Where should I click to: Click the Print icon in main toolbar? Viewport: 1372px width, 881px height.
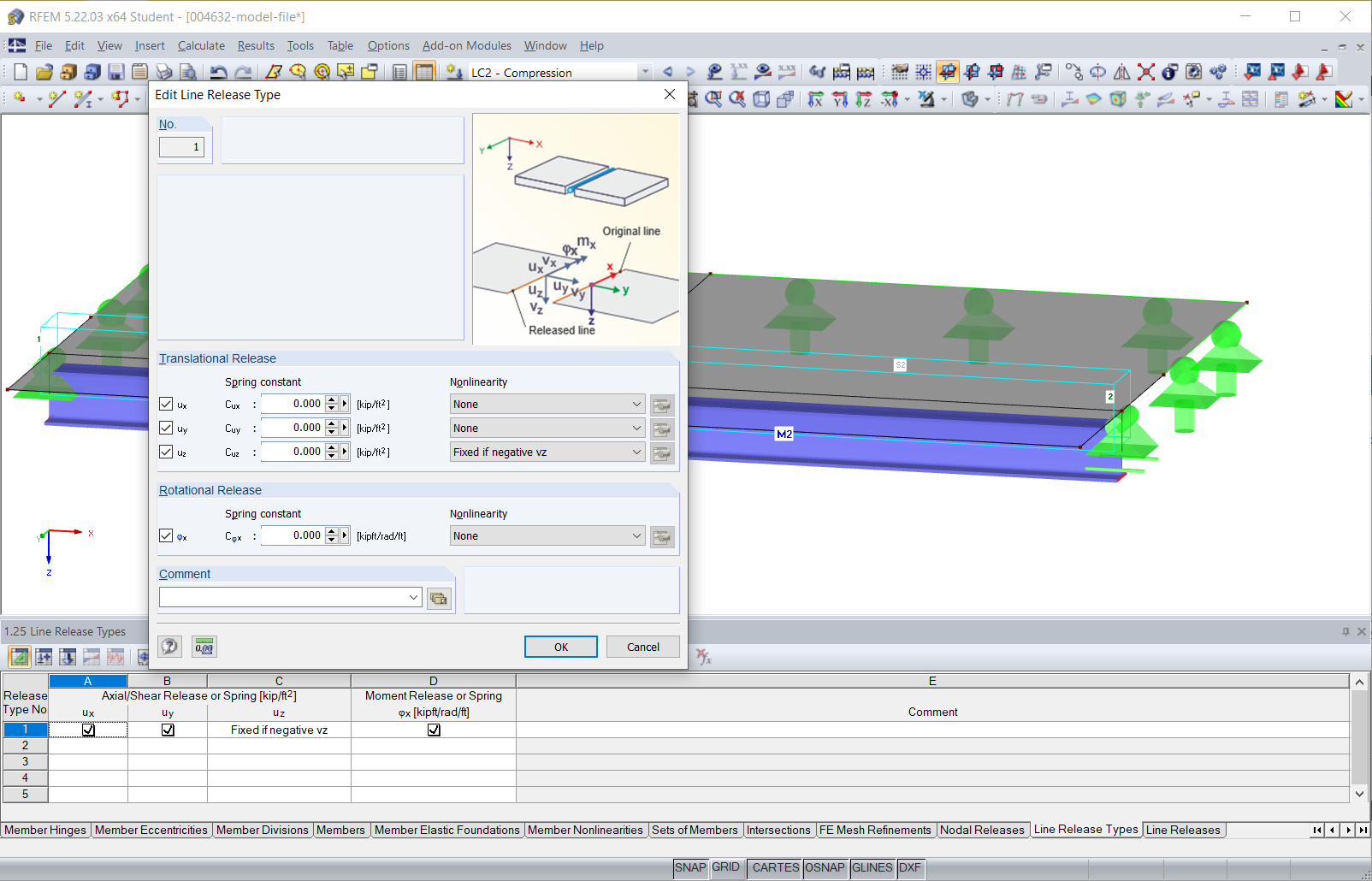pos(164,72)
